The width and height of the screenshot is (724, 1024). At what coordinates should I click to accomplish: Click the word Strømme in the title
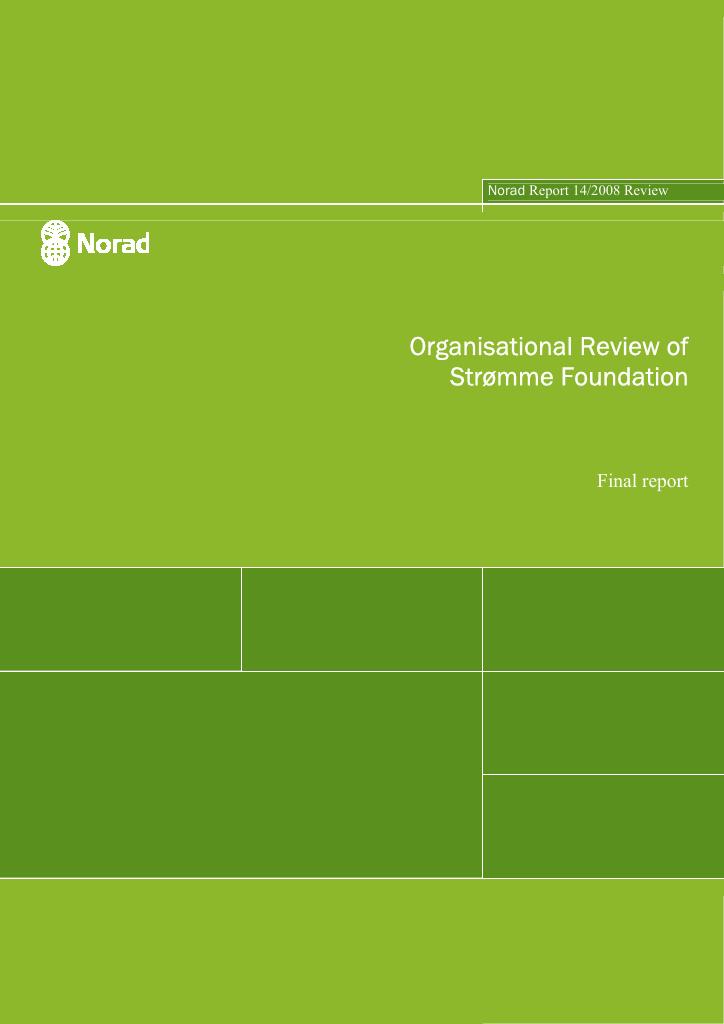(499, 377)
